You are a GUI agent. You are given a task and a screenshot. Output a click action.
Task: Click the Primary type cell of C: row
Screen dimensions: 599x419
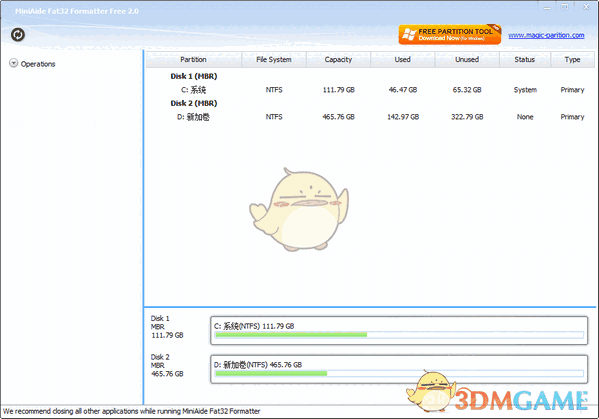(572, 90)
